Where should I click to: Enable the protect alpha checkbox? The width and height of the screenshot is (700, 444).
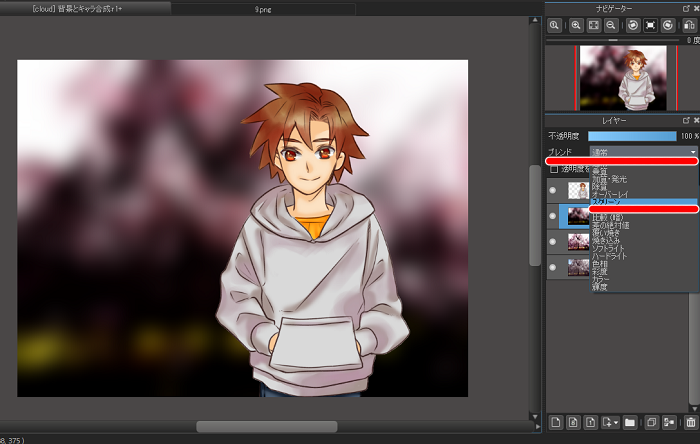[x=554, y=170]
